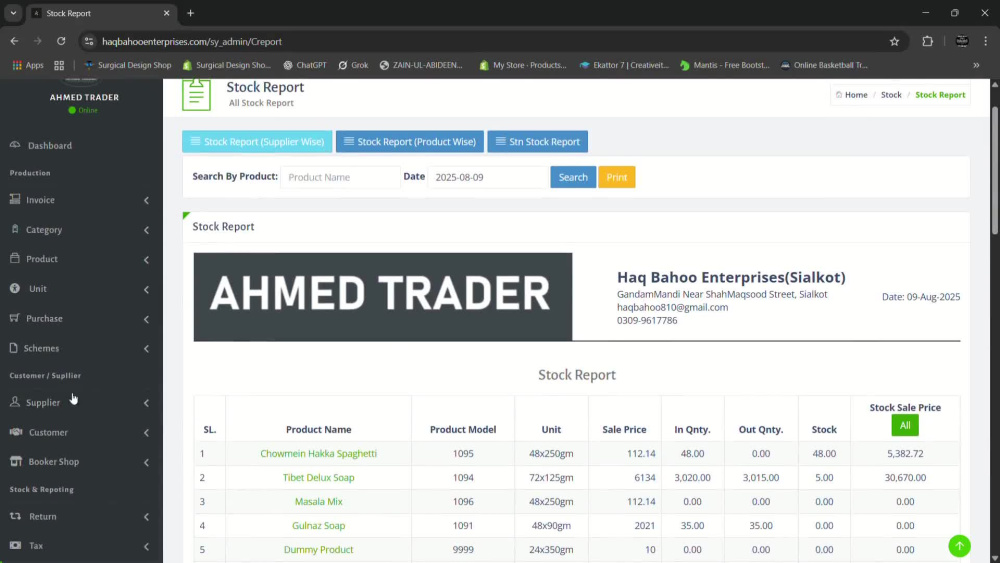
Task: Focus the Product Name search field
Action: pos(340,177)
